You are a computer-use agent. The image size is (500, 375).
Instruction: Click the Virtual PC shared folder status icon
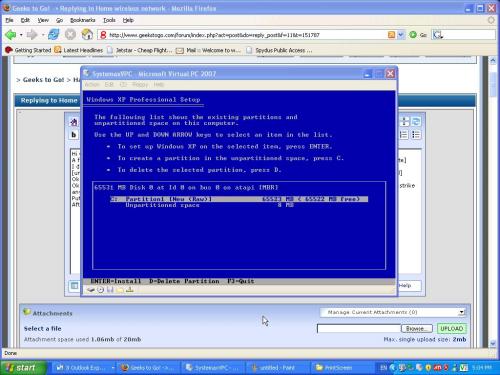(120, 290)
